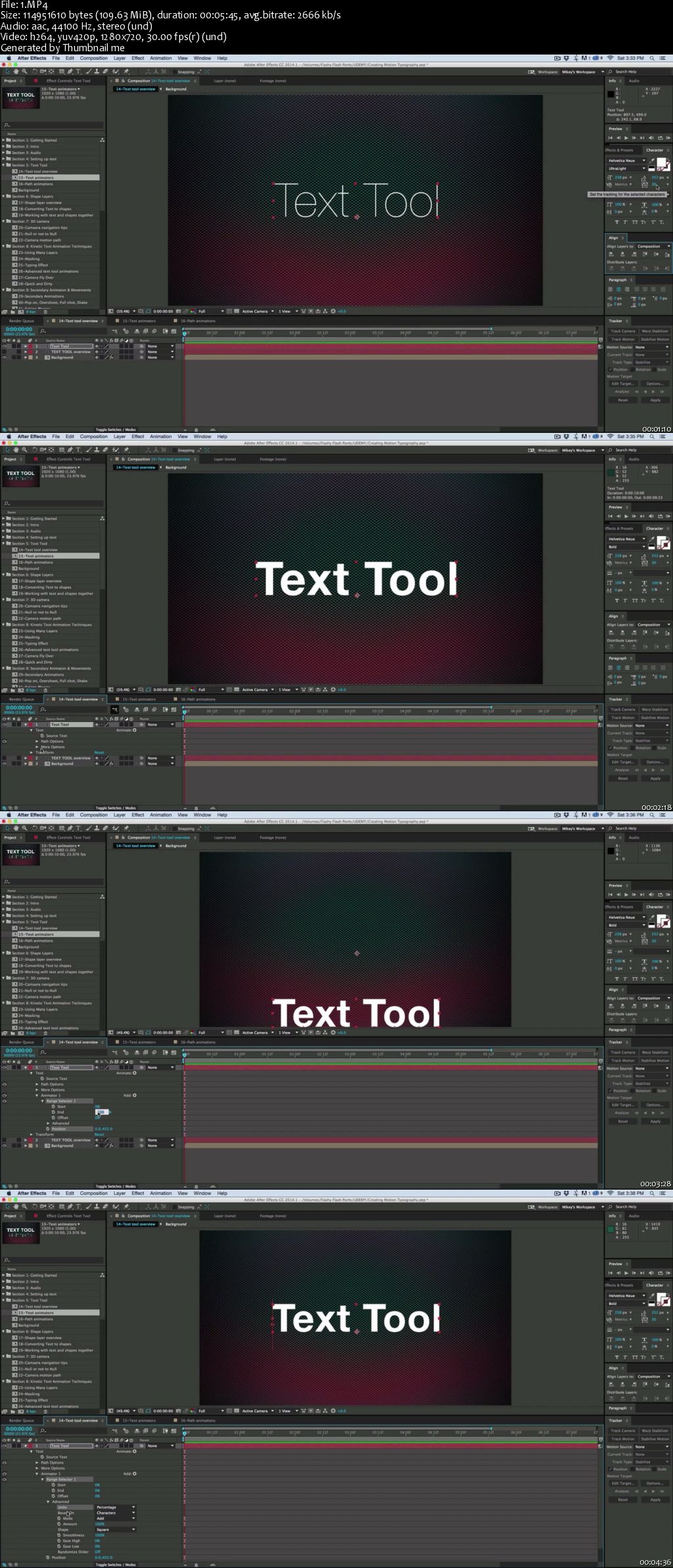
Task: Toggle the Randomize Order Off value, 00:04:36 frame
Action: [x=97, y=1552]
